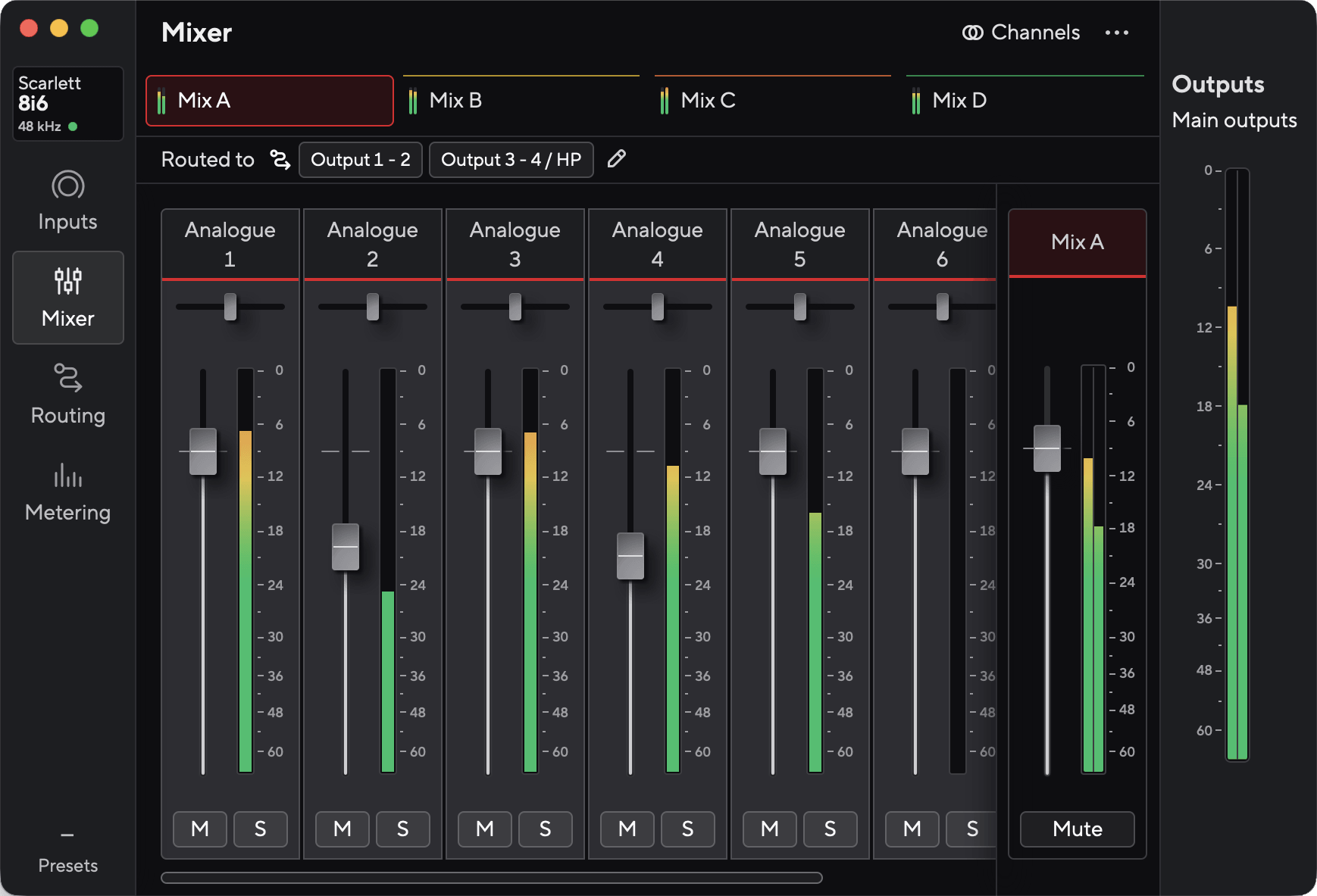
Task: Mute the Analogue 2 channel
Action: pos(343,829)
